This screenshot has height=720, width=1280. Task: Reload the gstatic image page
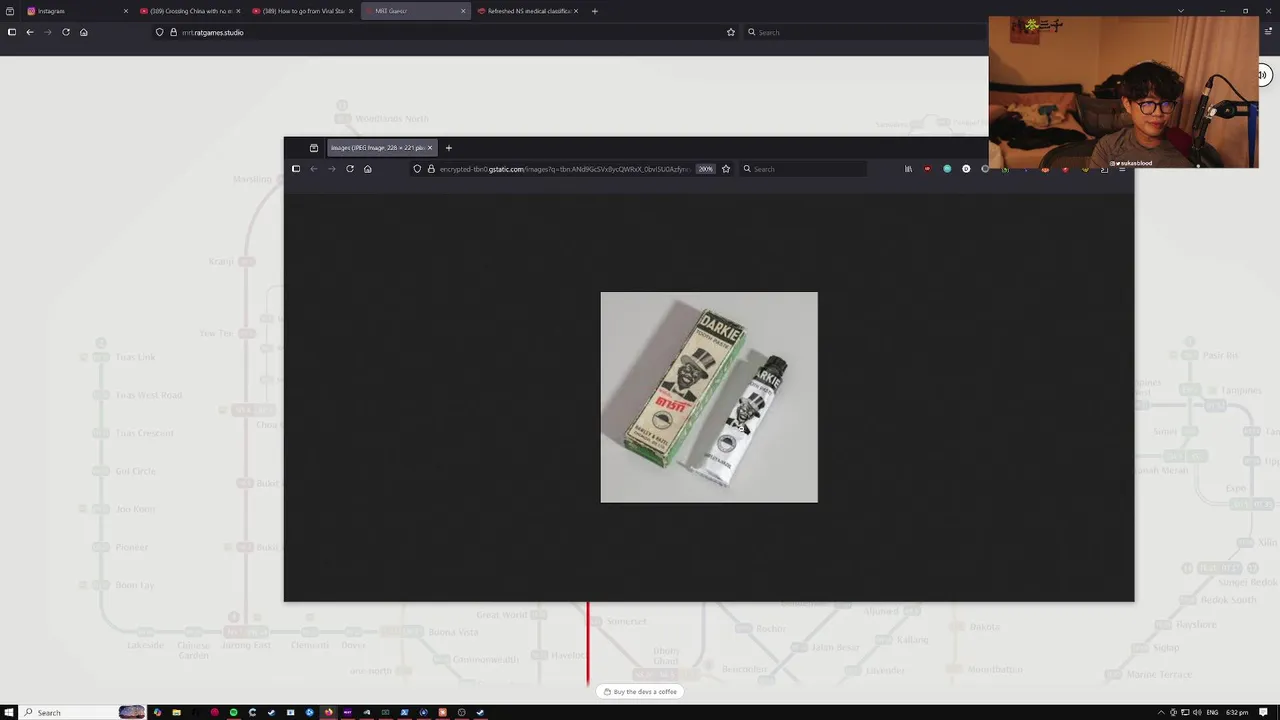[x=350, y=169]
